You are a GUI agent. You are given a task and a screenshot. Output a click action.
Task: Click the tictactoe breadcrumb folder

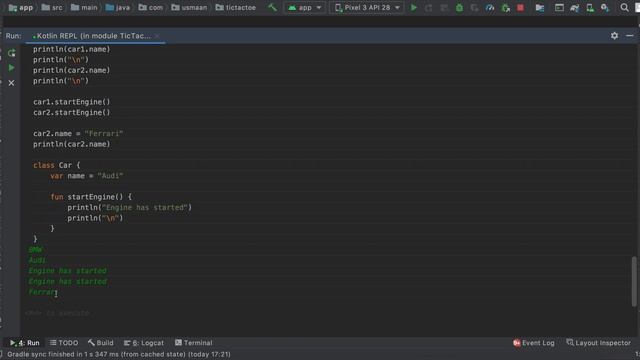(236, 7)
